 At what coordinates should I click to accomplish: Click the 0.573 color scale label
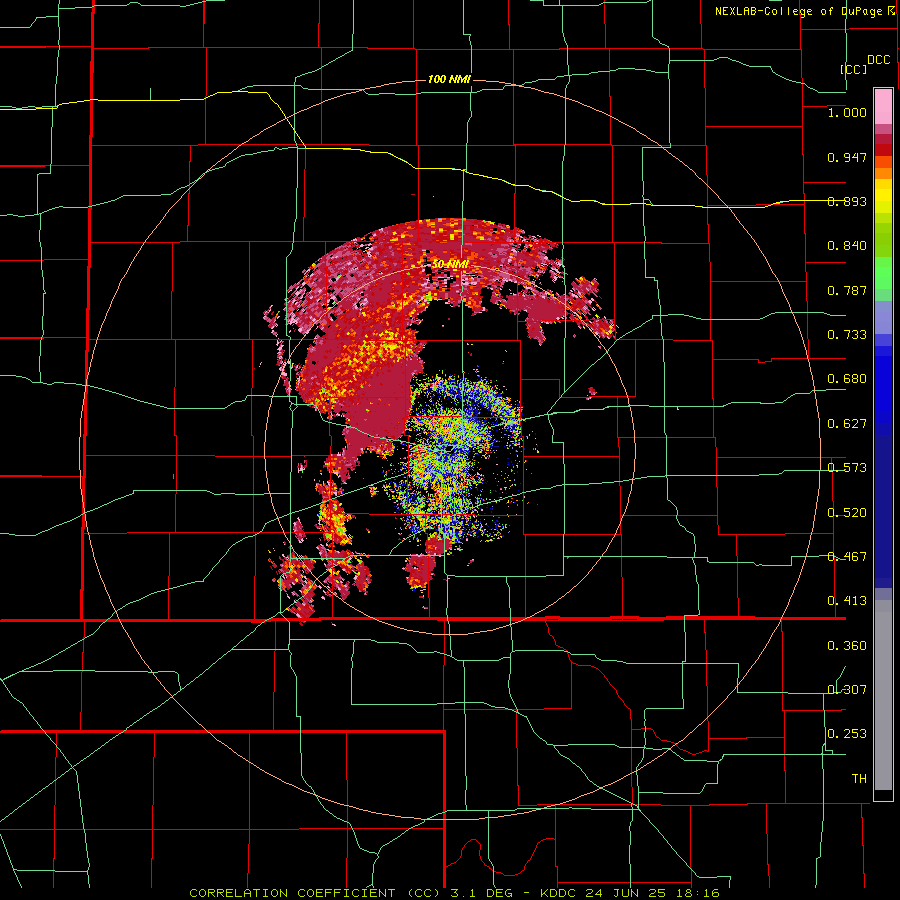[847, 468]
